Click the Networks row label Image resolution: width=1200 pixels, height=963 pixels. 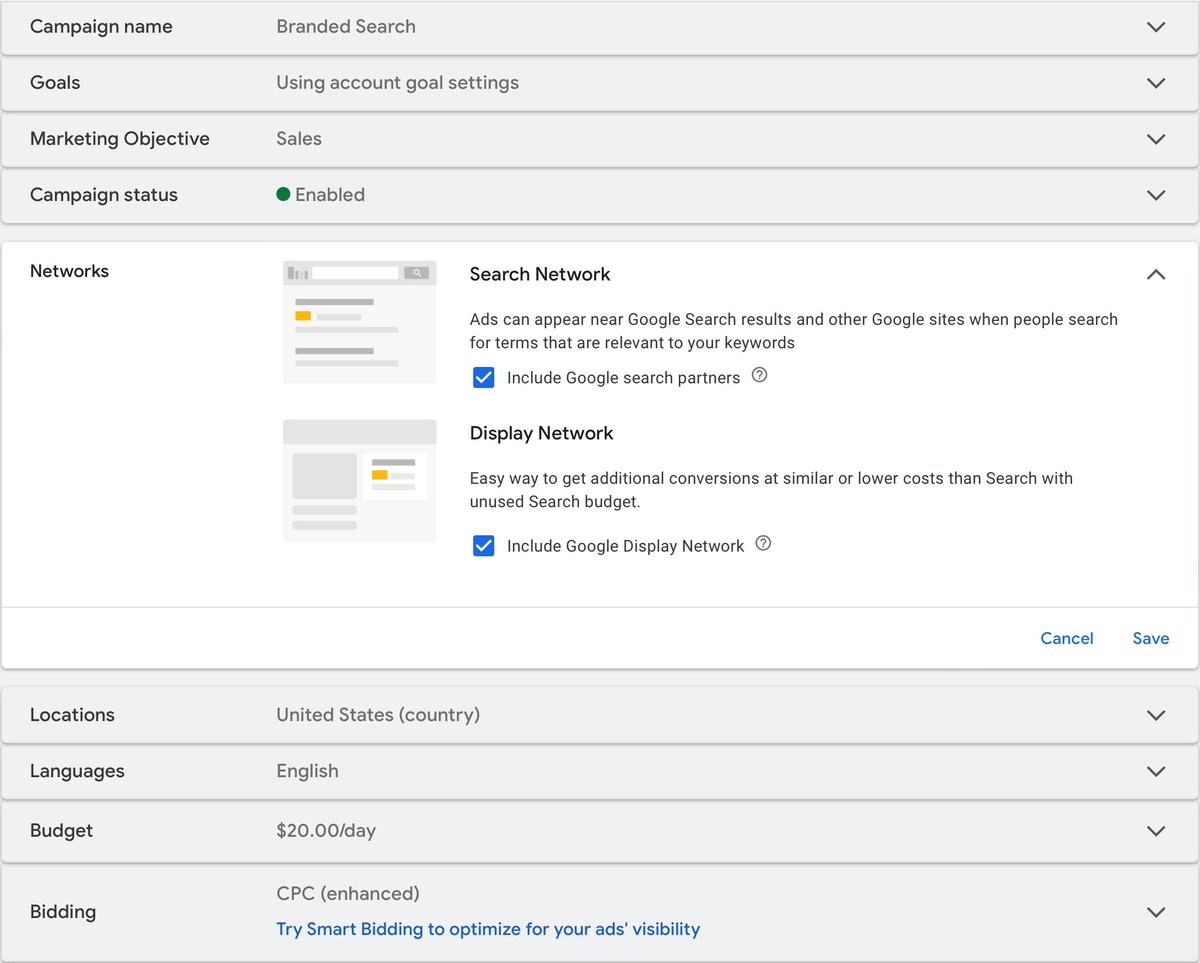[69, 271]
